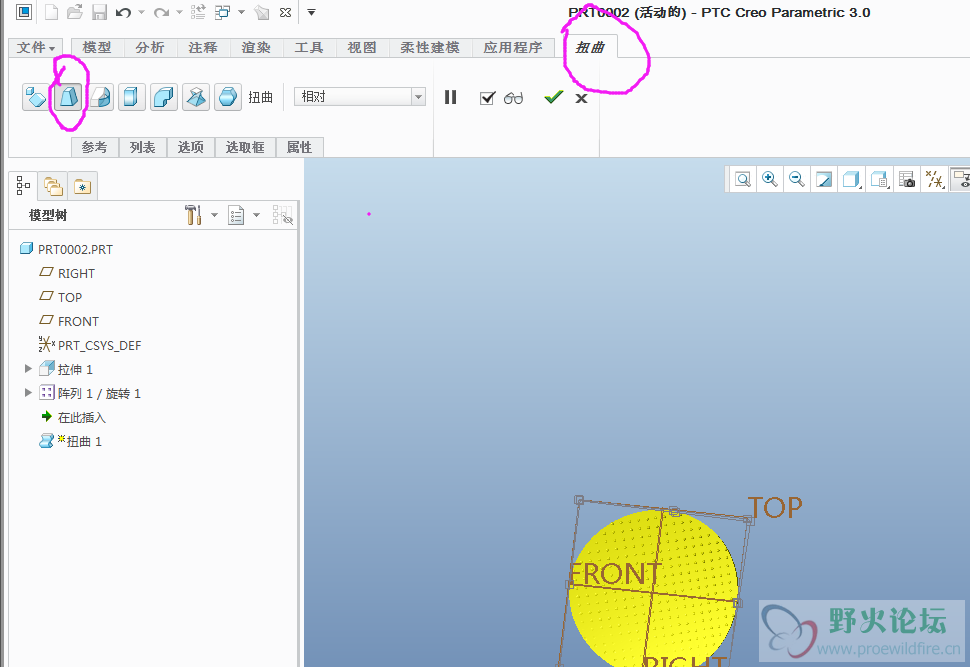Open the Datum Display Filters icon
Screen dimensions: 970x667
click(934, 179)
